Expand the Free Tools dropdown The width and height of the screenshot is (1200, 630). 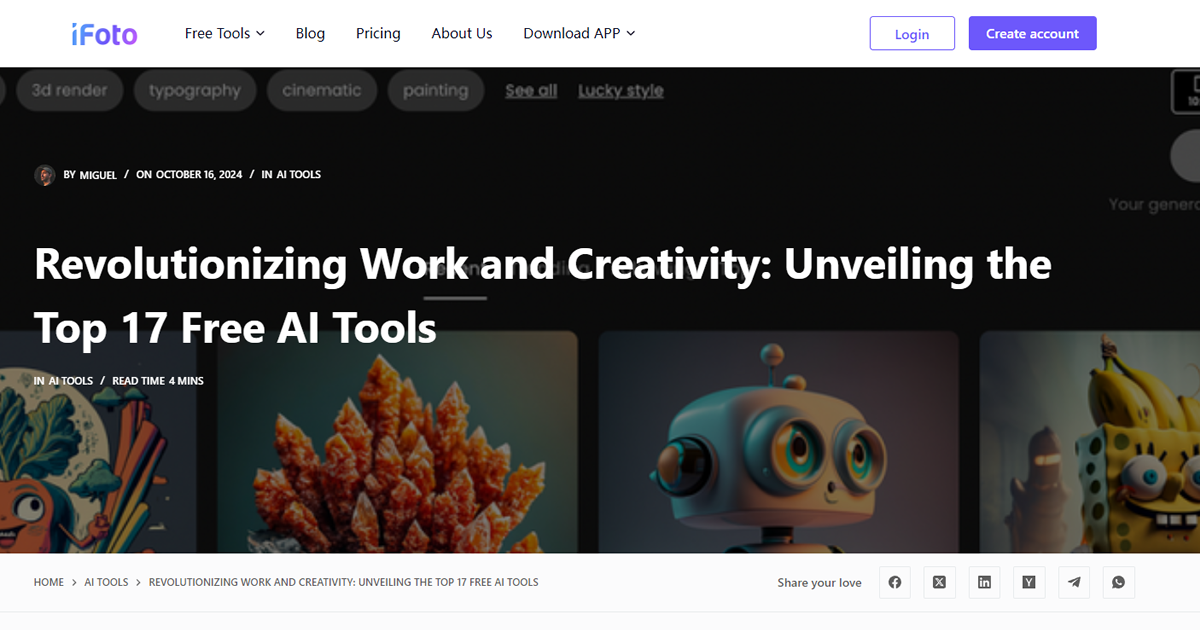click(224, 33)
